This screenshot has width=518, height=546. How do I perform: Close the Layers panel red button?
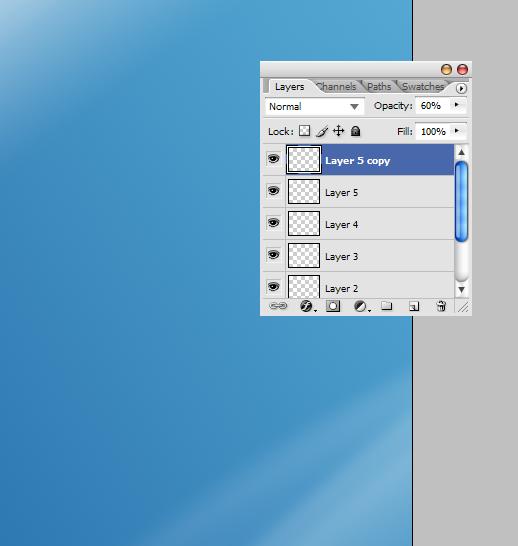pos(462,69)
